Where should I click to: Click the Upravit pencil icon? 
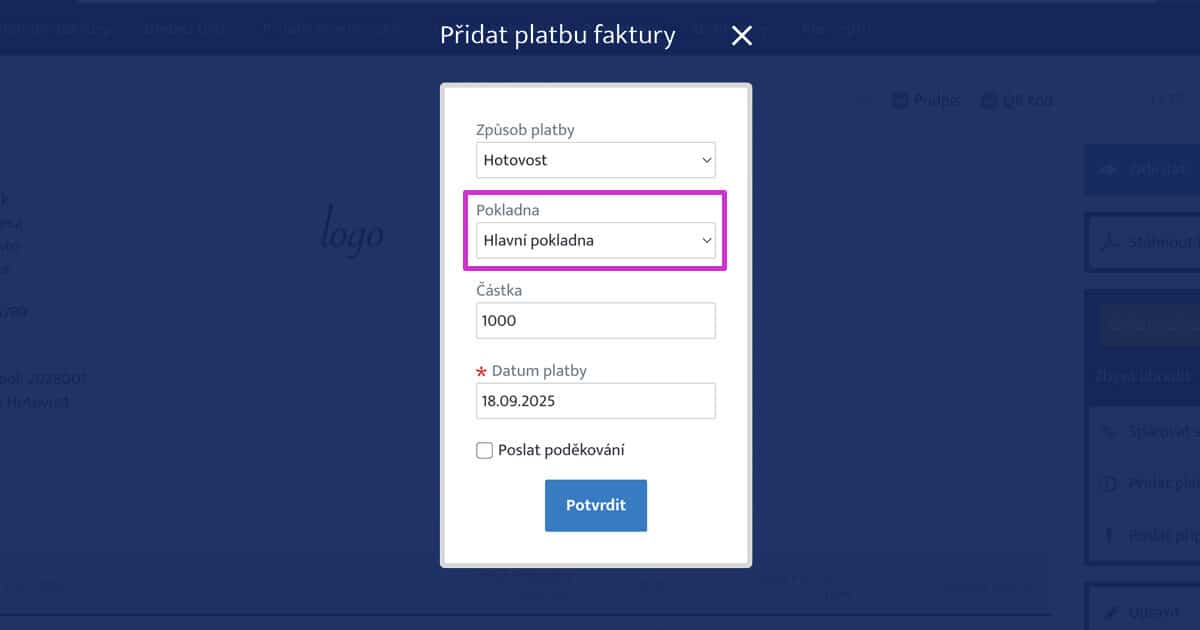point(1107,610)
